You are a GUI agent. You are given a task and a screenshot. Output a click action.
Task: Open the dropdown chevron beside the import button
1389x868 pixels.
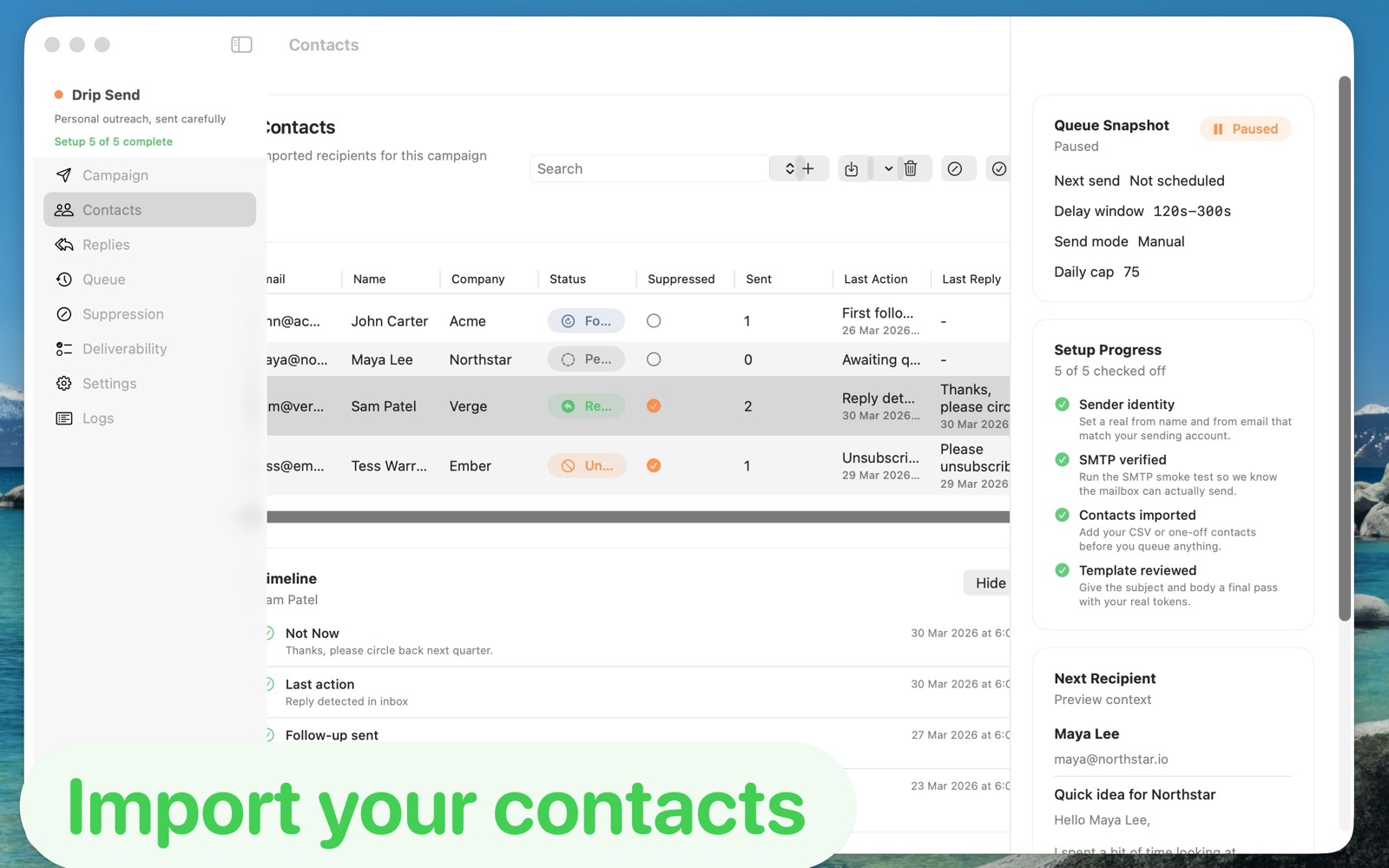pyautogui.click(x=886, y=168)
